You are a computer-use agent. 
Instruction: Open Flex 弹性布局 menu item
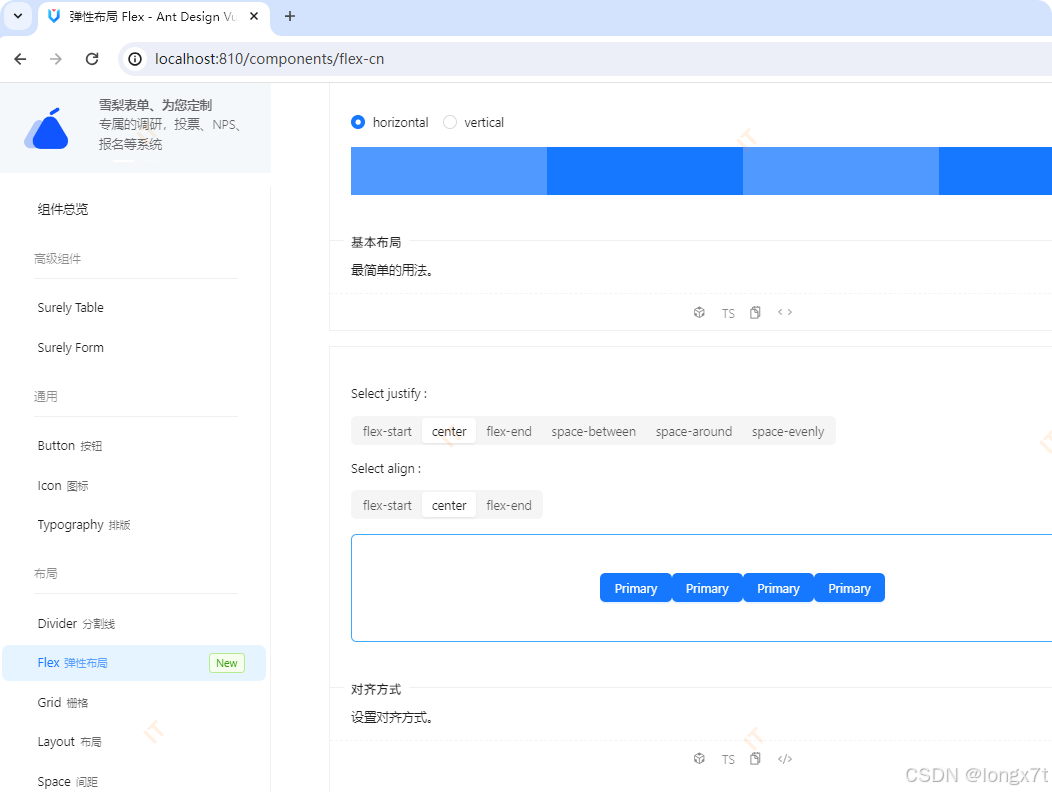coord(134,663)
